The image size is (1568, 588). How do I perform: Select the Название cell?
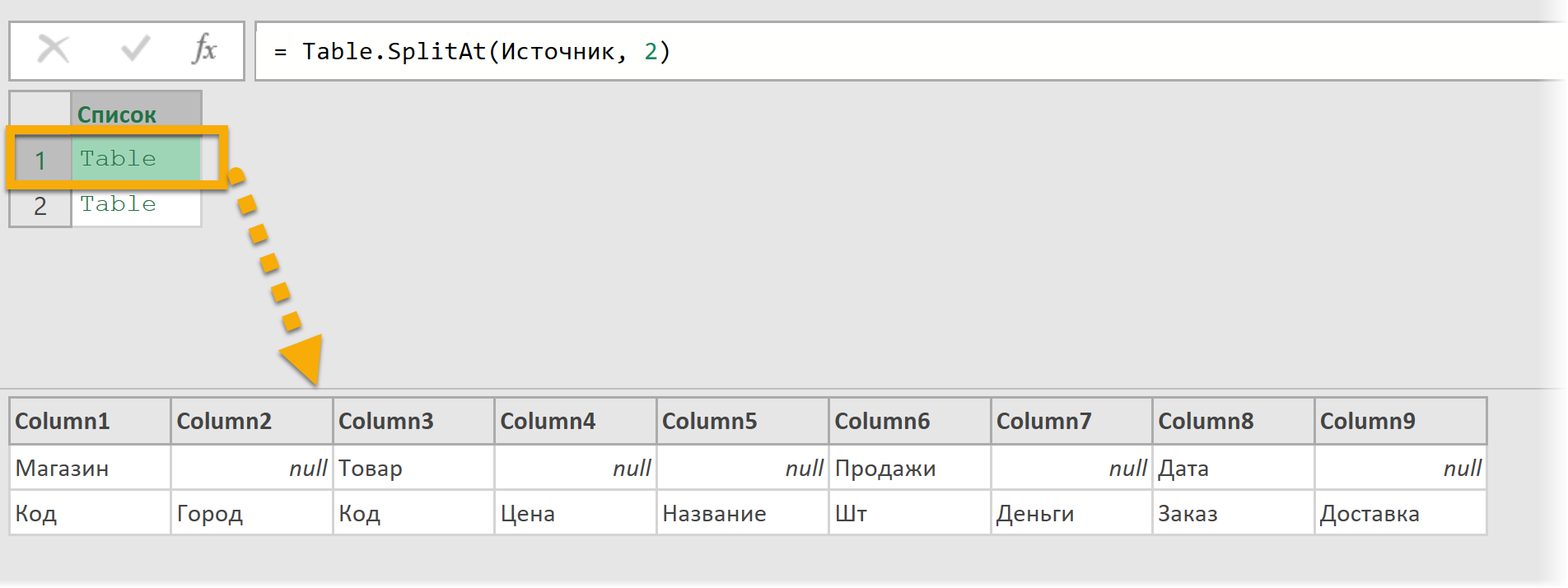click(714, 514)
